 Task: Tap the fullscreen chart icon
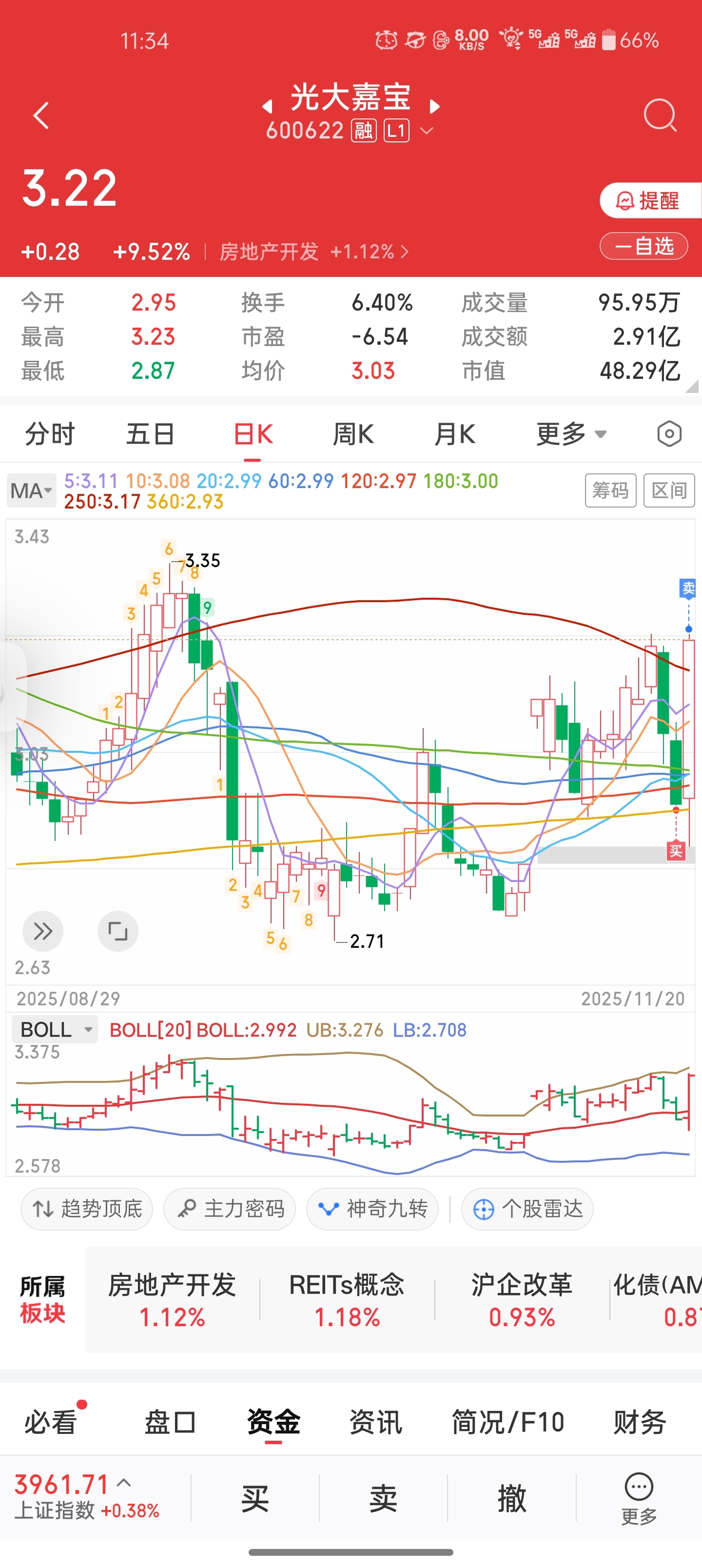pyautogui.click(x=117, y=931)
